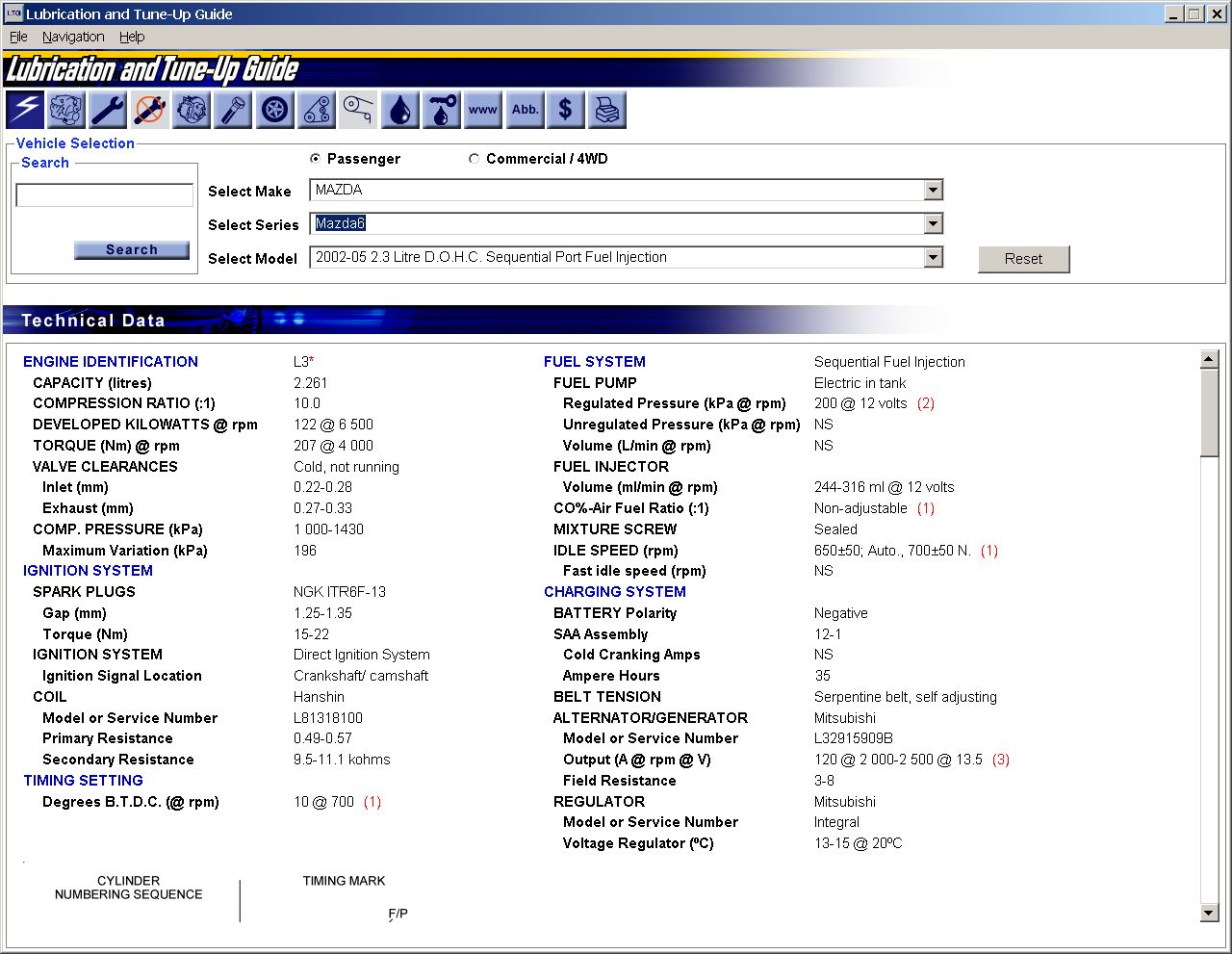Click the spark plug value NGK ITR6F-13

point(340,592)
